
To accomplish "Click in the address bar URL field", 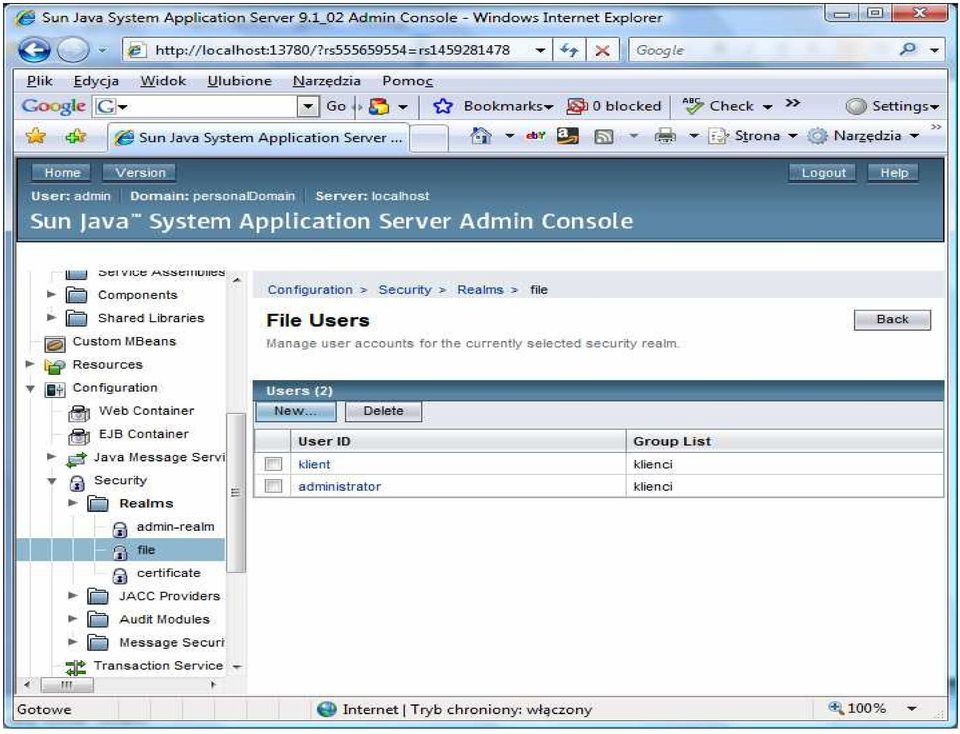I will [x=332, y=50].
